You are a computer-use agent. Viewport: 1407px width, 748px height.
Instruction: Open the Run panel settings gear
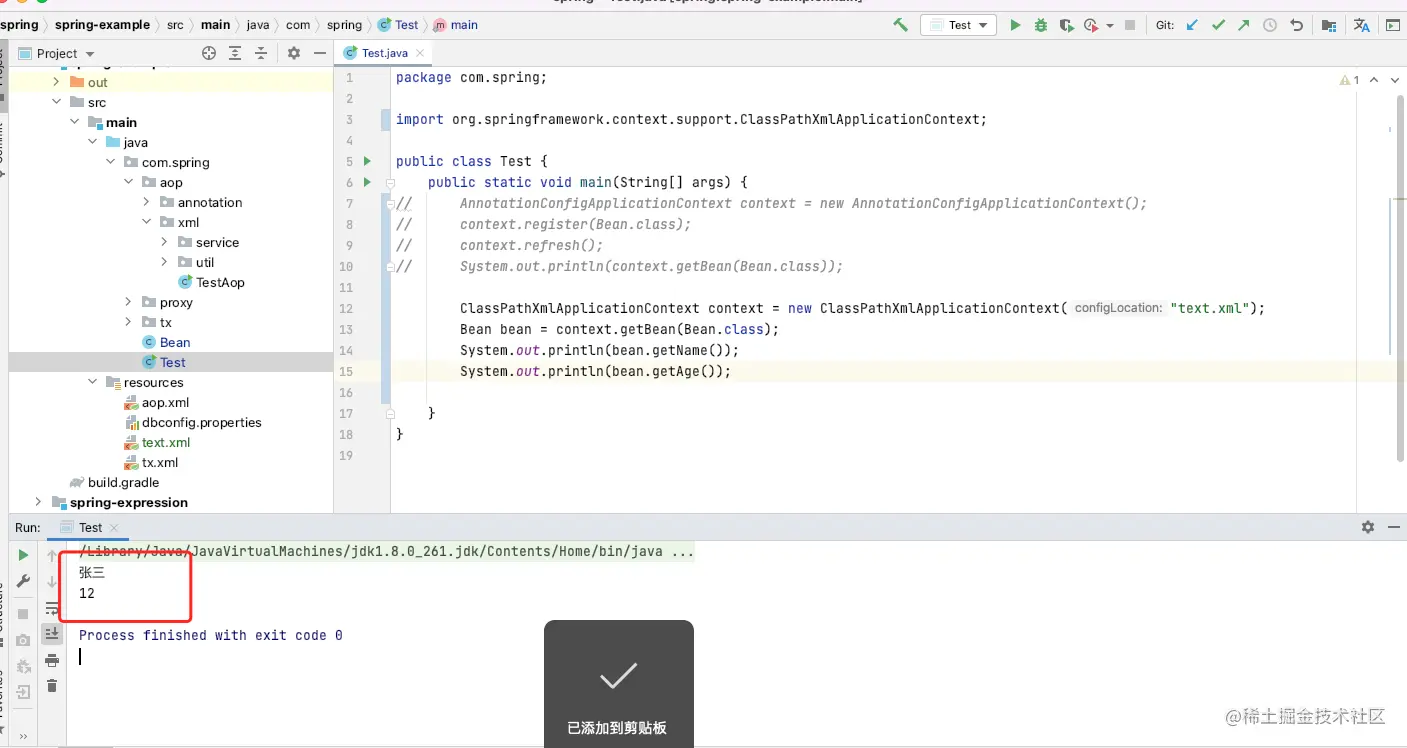coord(1368,527)
